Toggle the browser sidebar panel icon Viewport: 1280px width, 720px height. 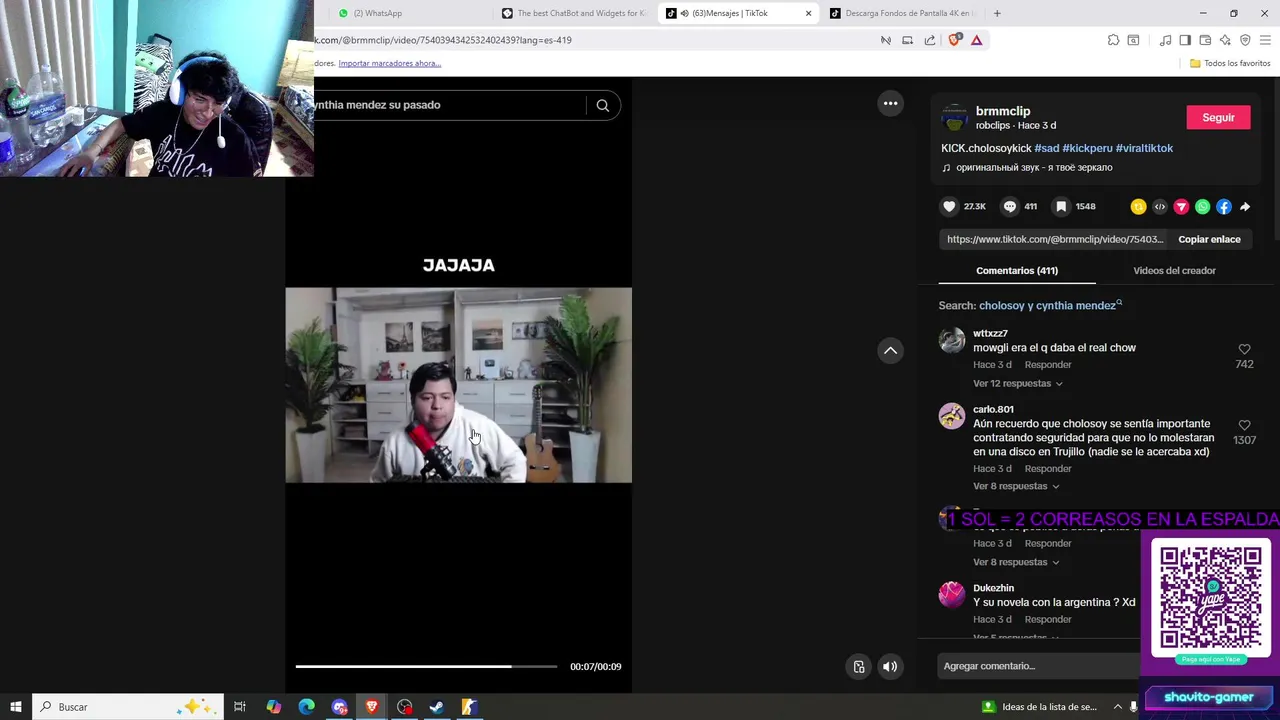(x=1185, y=40)
